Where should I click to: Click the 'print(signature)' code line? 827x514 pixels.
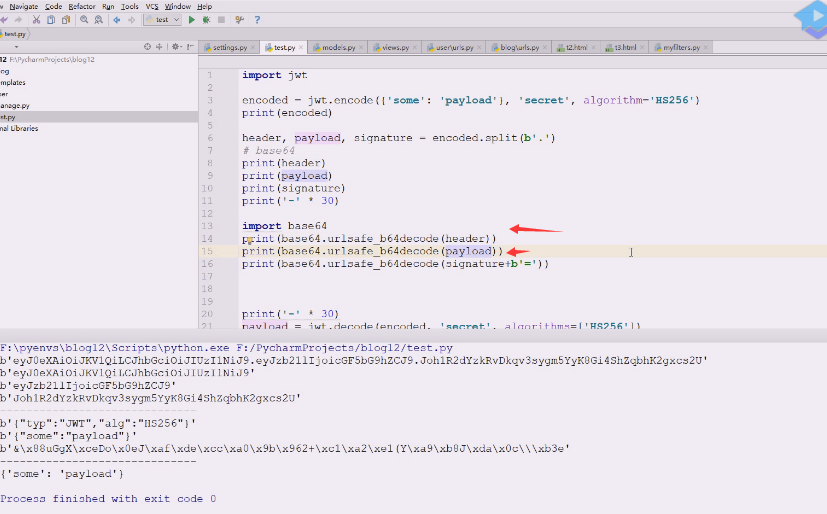[x=293, y=189]
